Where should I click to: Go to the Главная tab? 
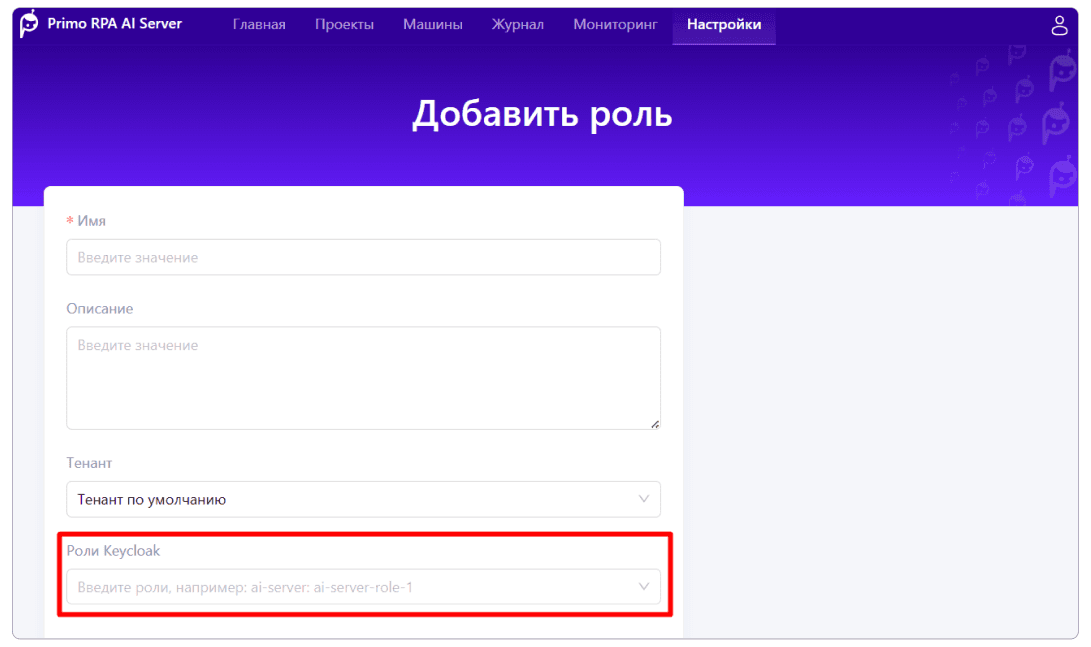tap(259, 25)
